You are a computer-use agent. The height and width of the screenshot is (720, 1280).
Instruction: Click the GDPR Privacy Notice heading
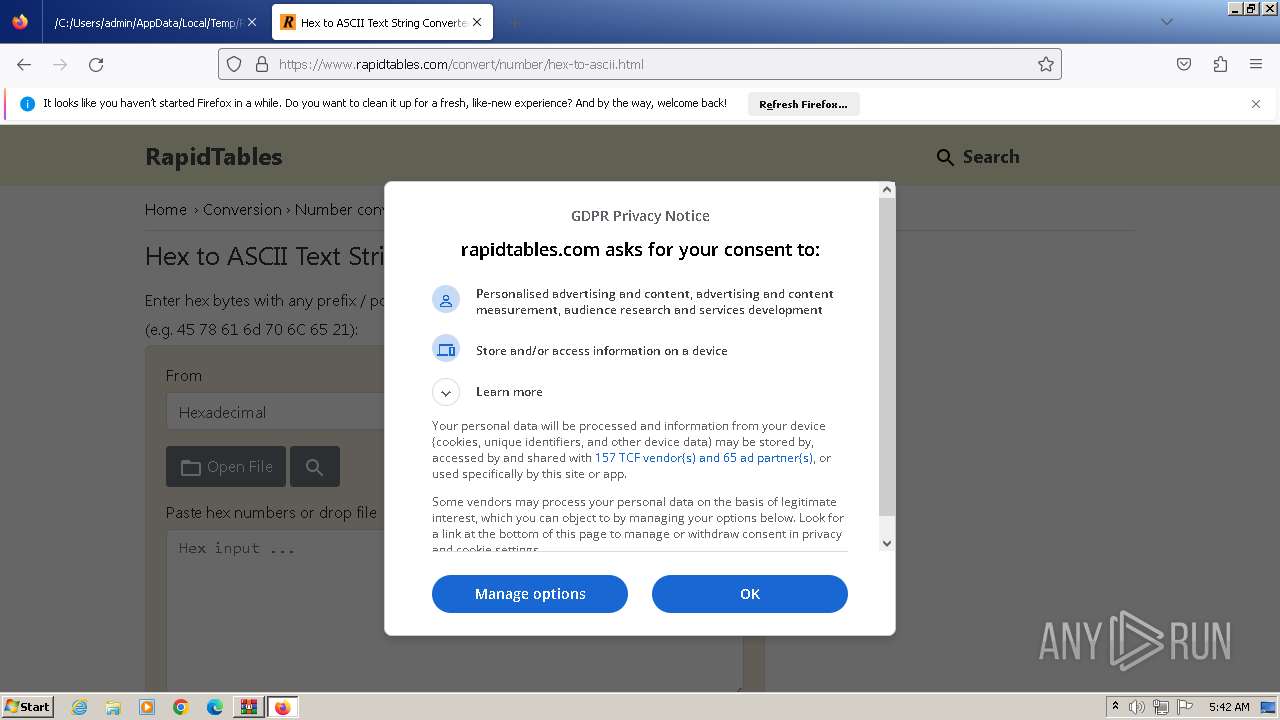[640, 216]
